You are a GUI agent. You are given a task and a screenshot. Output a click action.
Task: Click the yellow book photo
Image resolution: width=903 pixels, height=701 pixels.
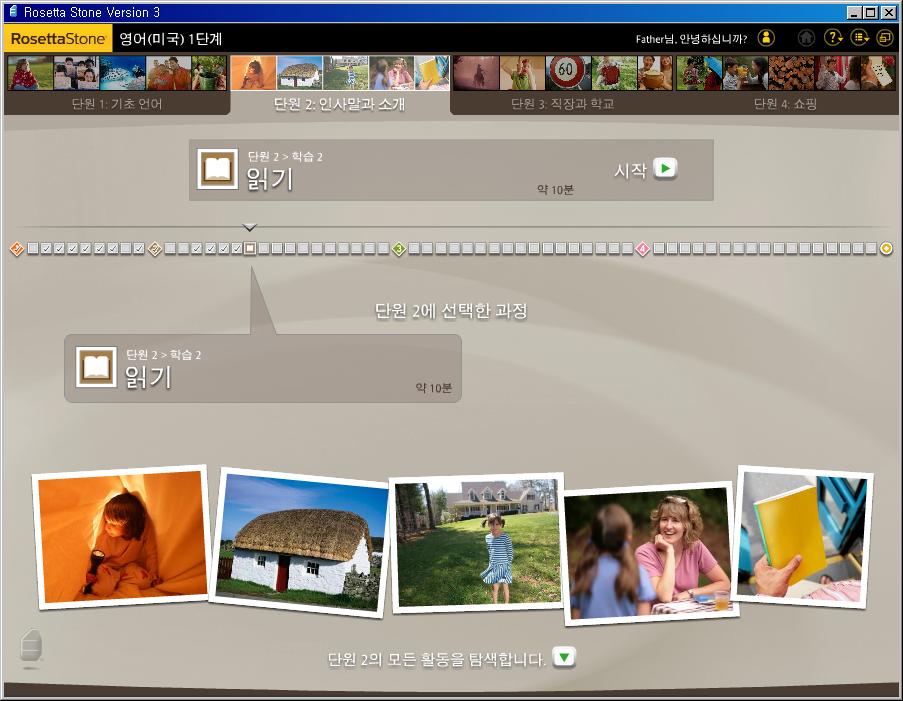click(804, 537)
